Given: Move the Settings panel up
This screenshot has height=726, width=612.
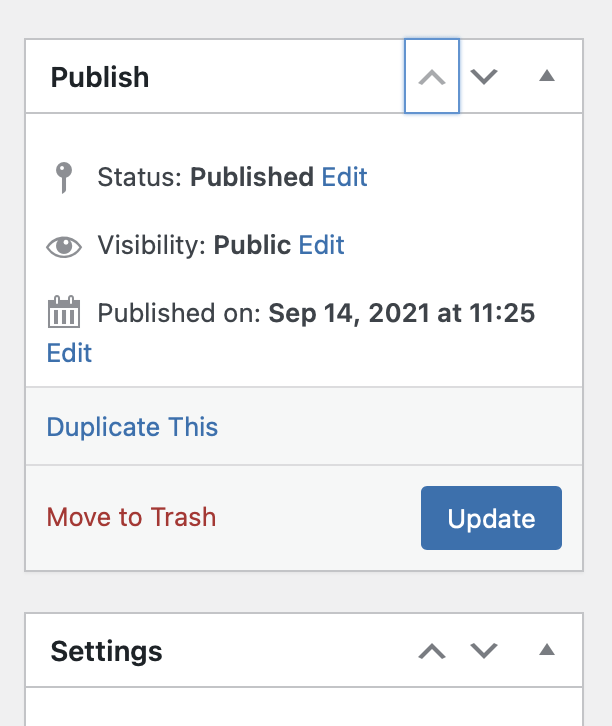Looking at the screenshot, I should coord(432,651).
